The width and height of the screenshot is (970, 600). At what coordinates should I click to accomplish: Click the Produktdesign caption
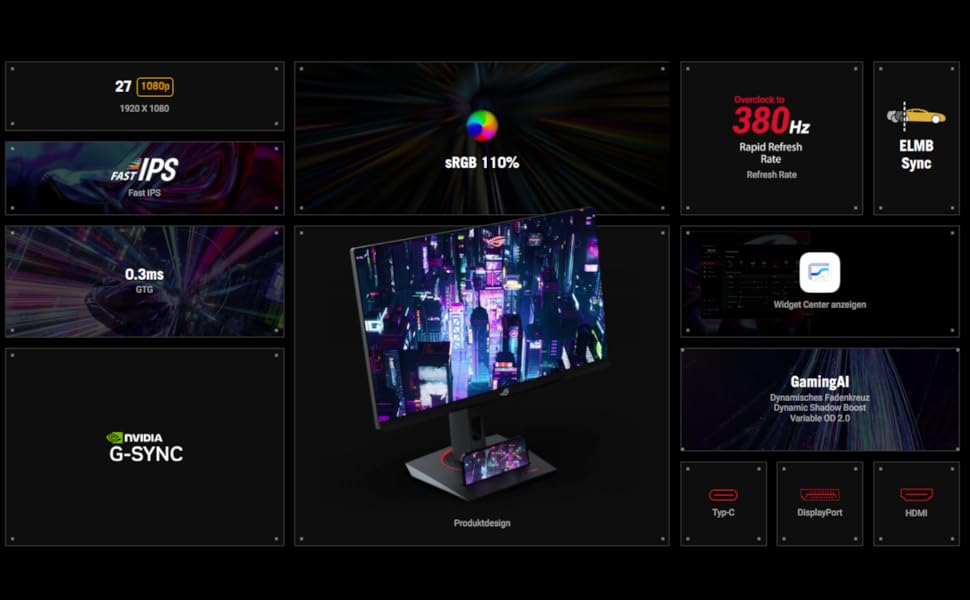(482, 523)
